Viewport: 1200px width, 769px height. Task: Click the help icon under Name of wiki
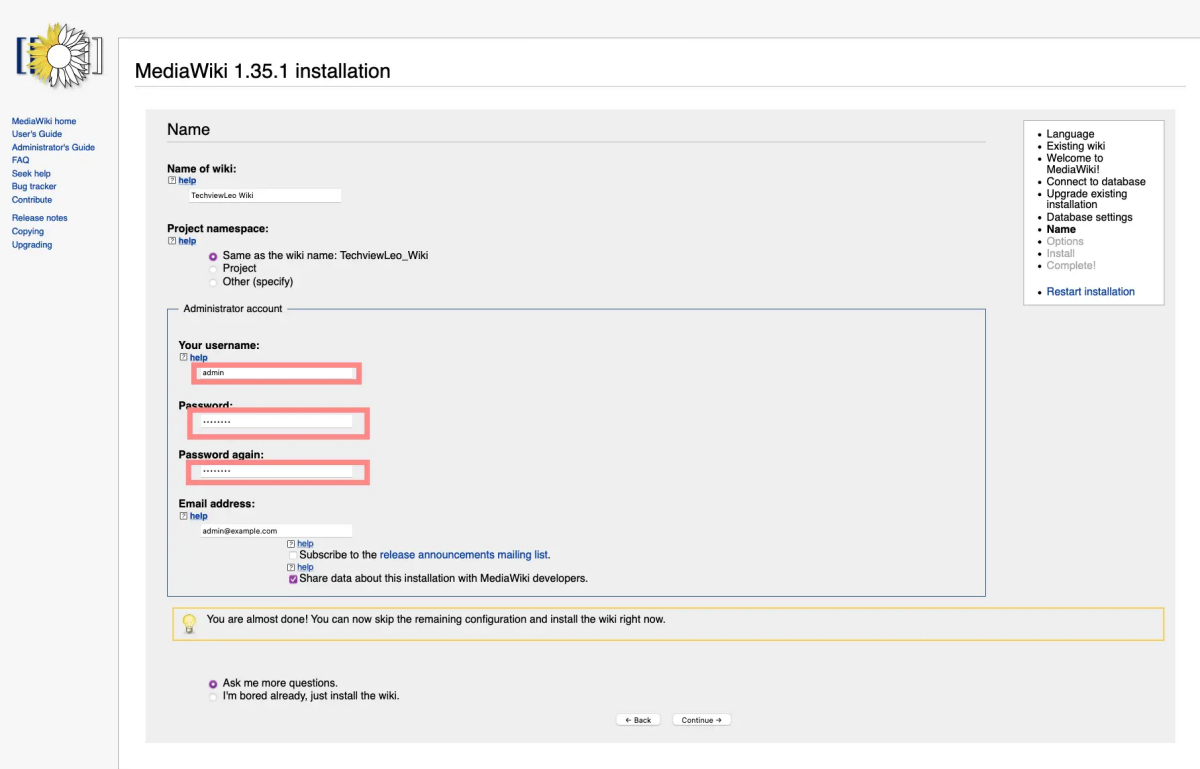(x=171, y=181)
